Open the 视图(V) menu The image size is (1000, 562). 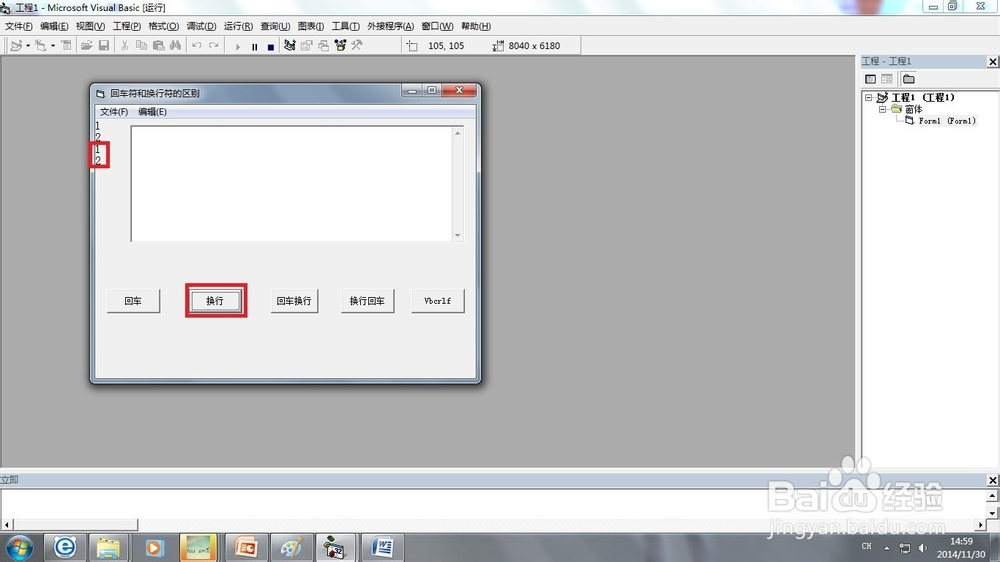[x=90, y=26]
